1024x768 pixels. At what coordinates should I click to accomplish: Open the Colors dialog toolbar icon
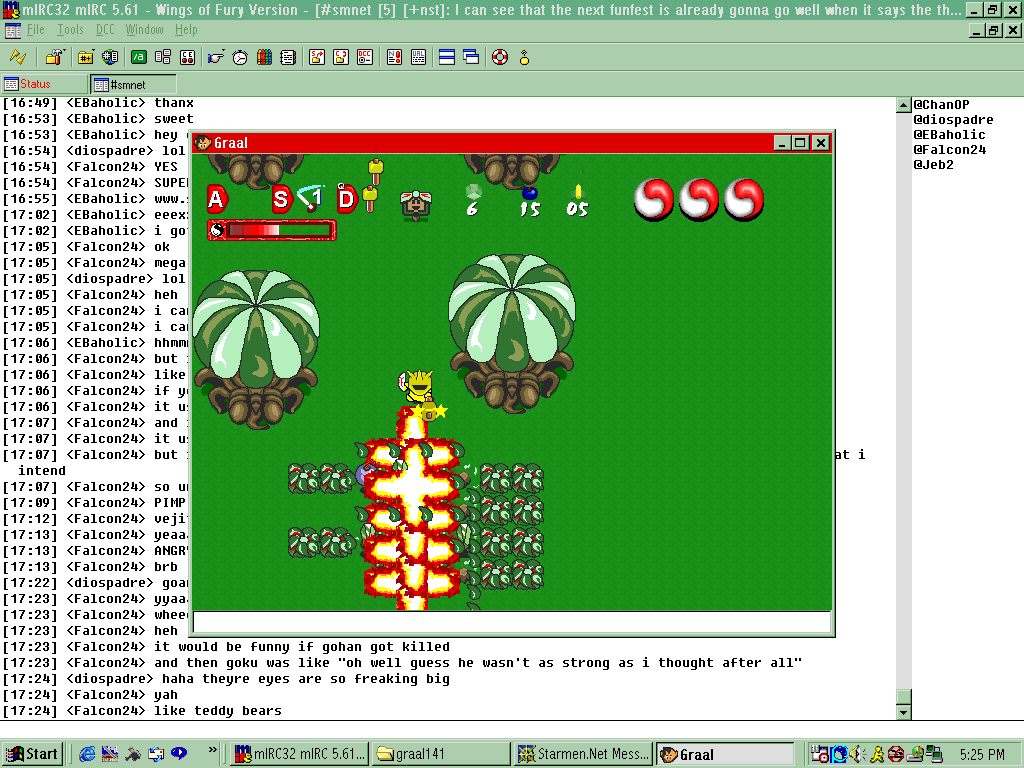(264, 57)
